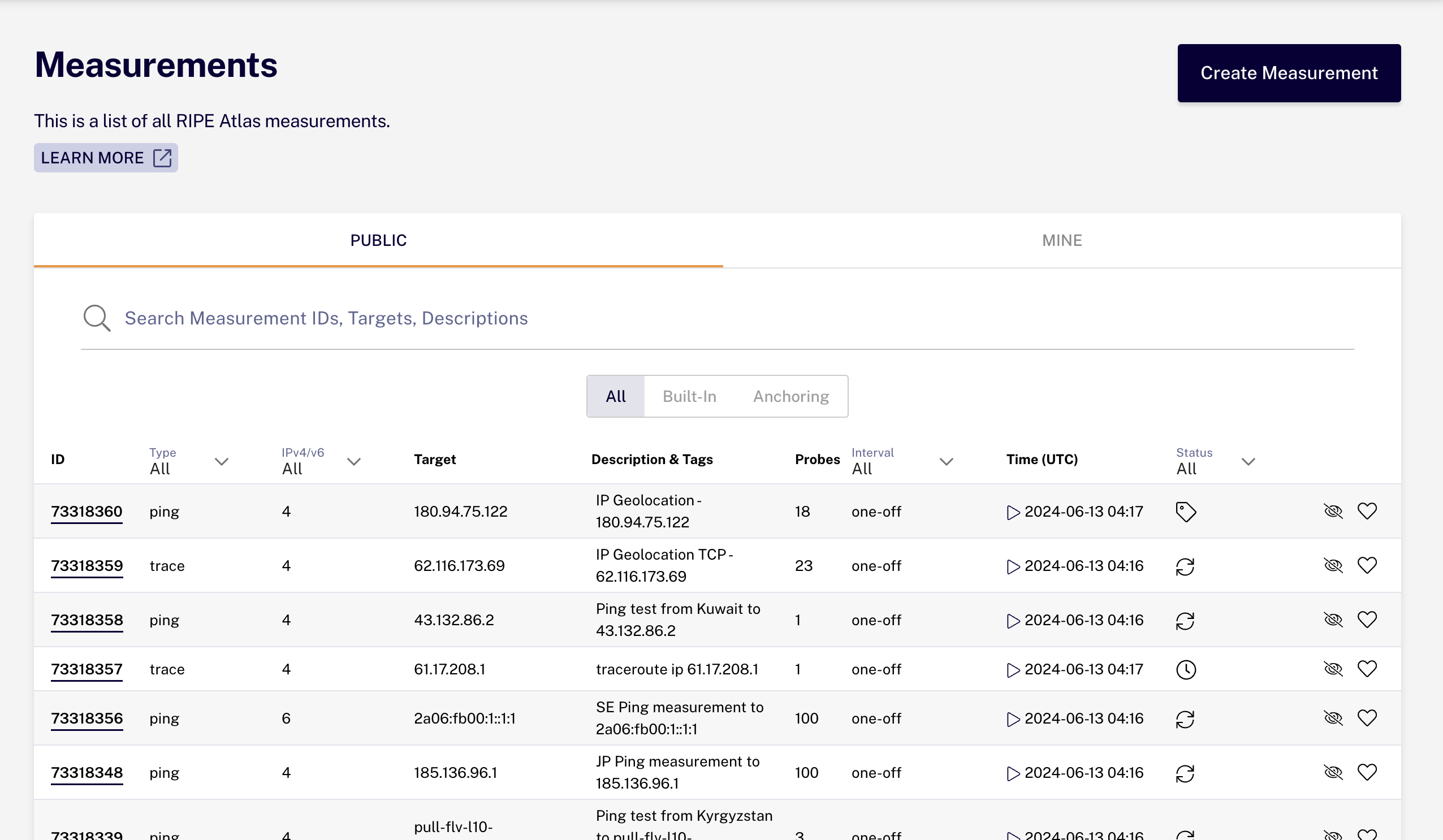The height and width of the screenshot is (840, 1443).
Task: Click the Description & Tags column header
Action: click(x=651, y=459)
